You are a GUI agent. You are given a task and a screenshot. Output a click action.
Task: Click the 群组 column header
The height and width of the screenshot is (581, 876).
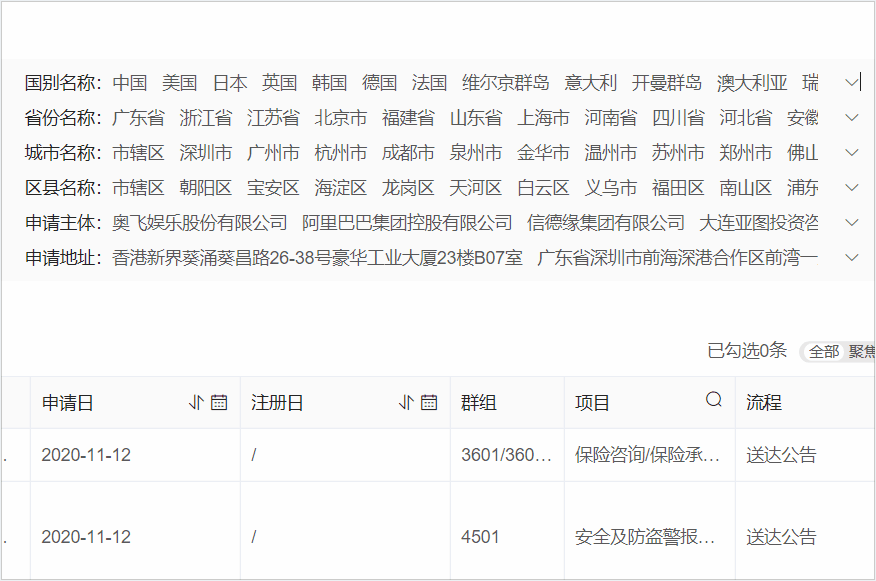(x=479, y=403)
